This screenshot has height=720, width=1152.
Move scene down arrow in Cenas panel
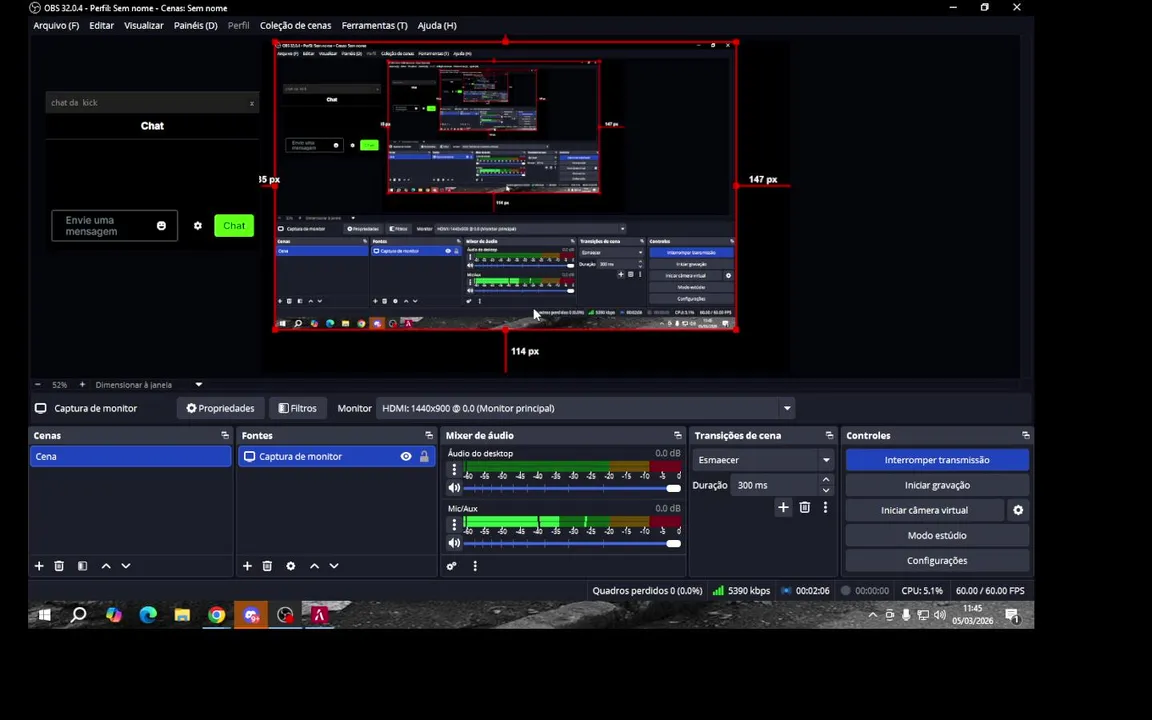tap(126, 566)
